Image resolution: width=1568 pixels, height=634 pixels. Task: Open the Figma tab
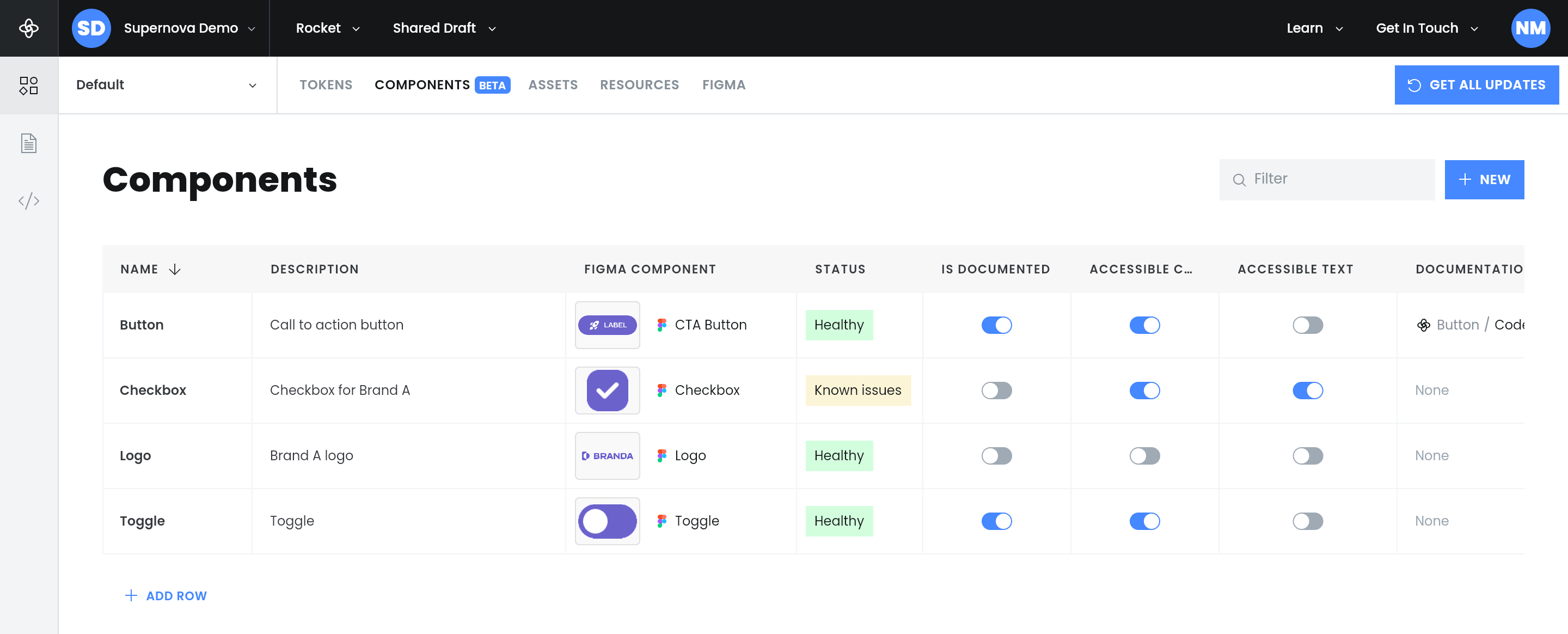click(724, 86)
